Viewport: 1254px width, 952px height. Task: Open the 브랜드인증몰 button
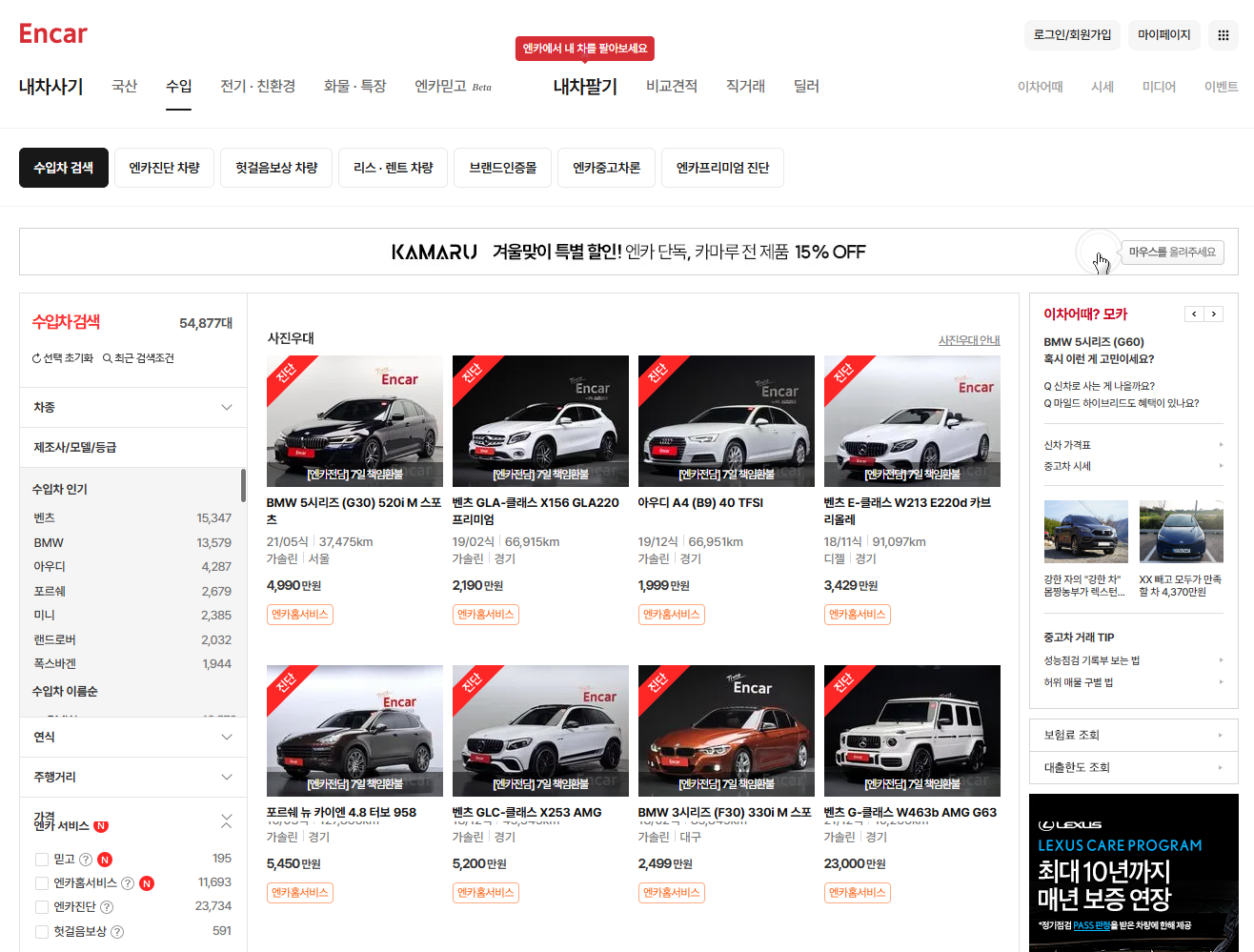point(503,168)
